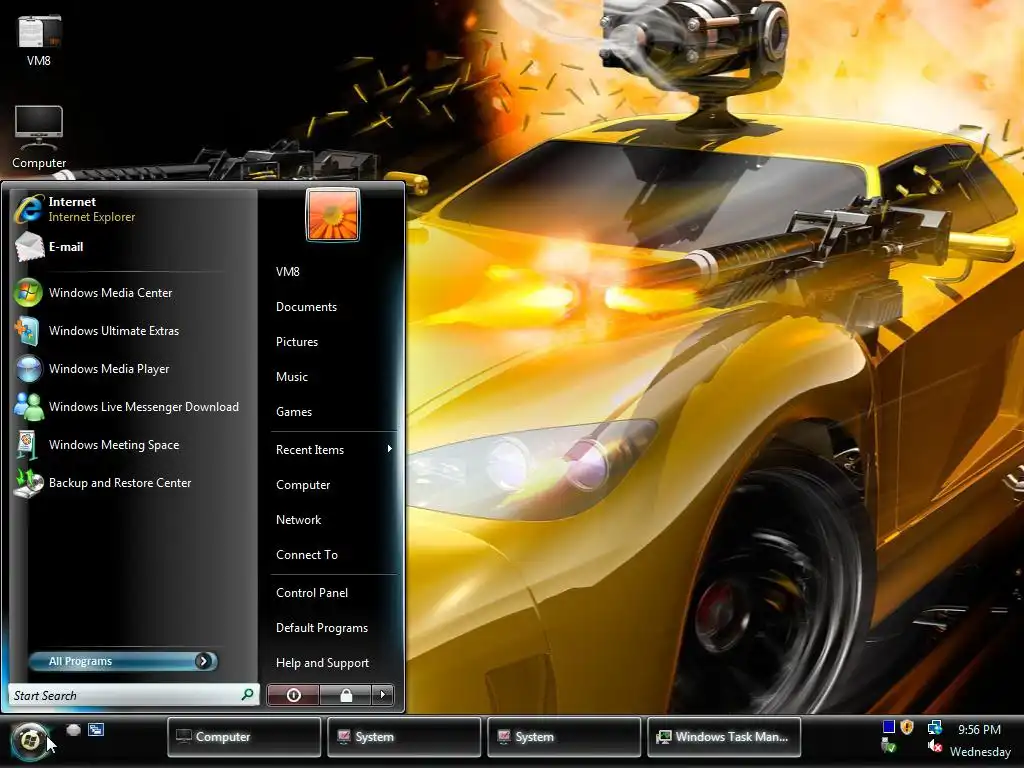This screenshot has height=768, width=1024.
Task: Open VM8 user folder link
Action: point(287,272)
